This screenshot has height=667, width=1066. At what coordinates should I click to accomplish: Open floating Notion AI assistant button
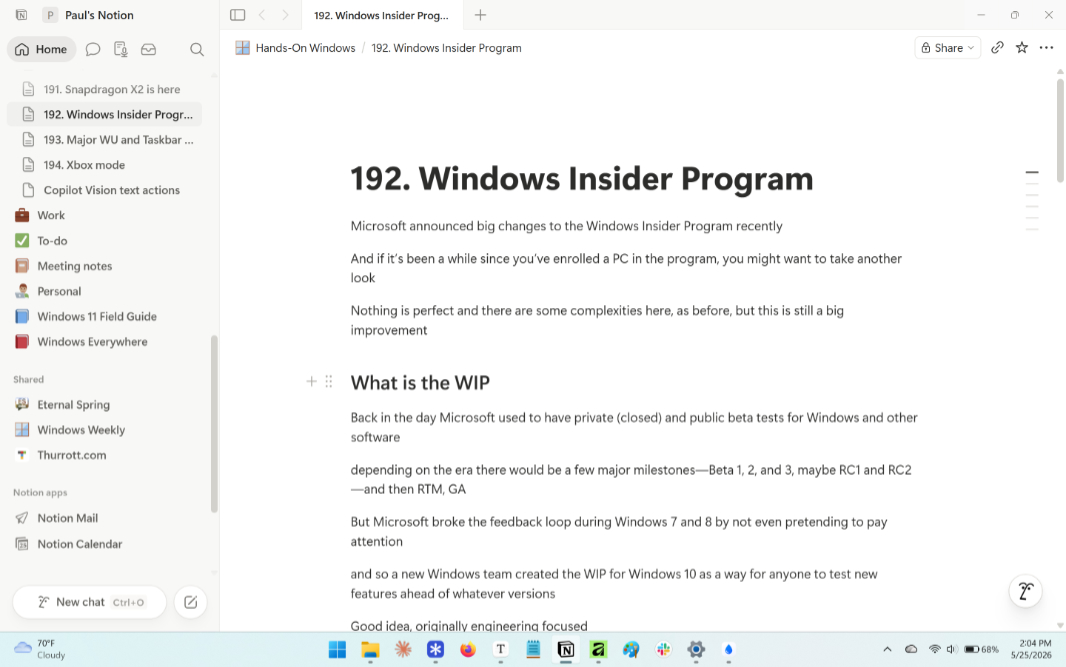[1025, 591]
